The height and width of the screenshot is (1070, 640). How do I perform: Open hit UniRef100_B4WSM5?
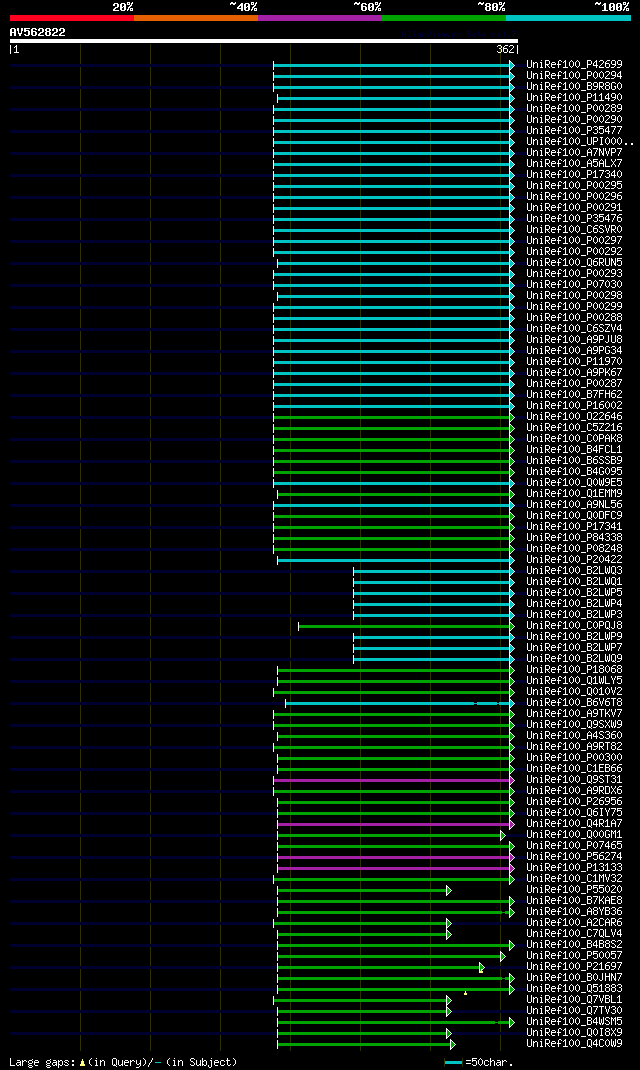[x=574, y=1022]
